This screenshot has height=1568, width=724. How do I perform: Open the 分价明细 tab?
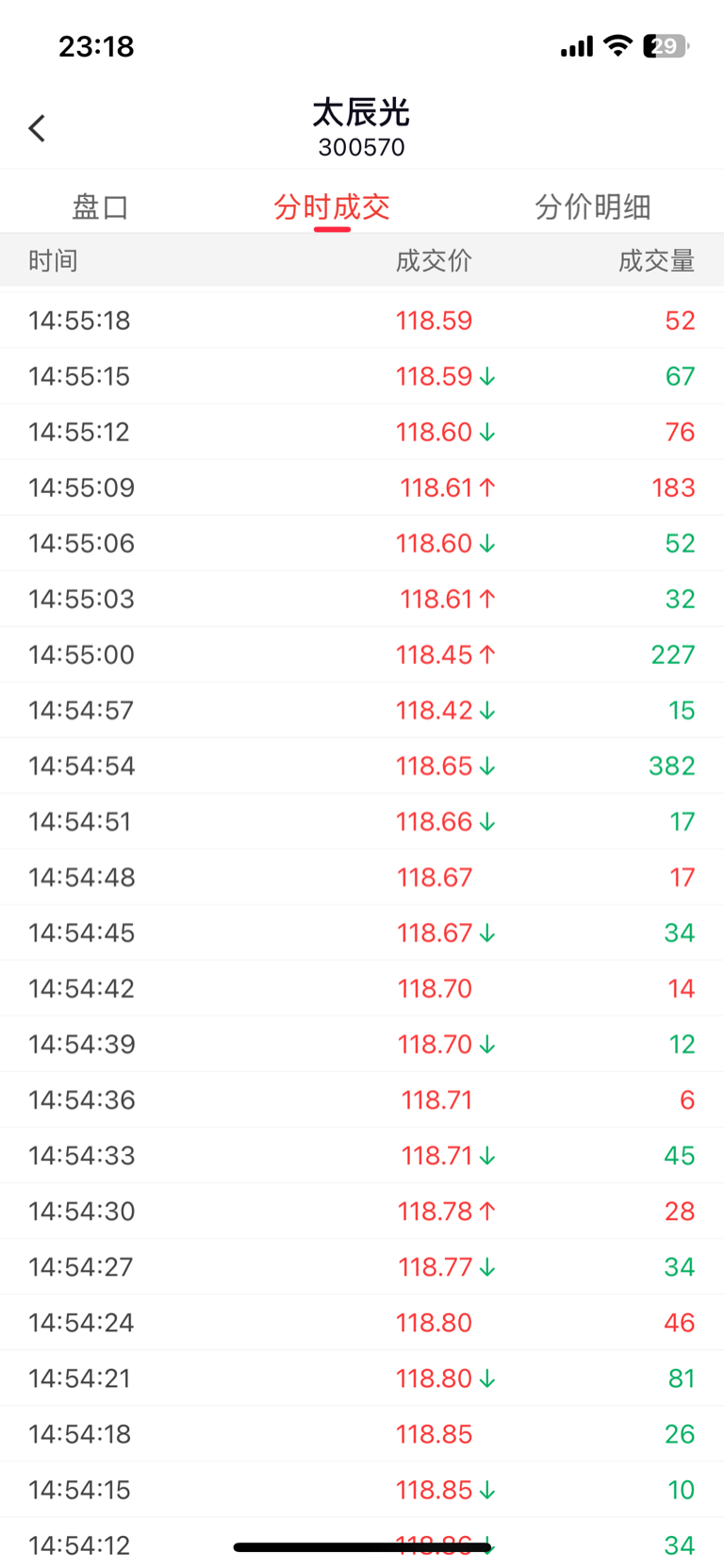(593, 206)
